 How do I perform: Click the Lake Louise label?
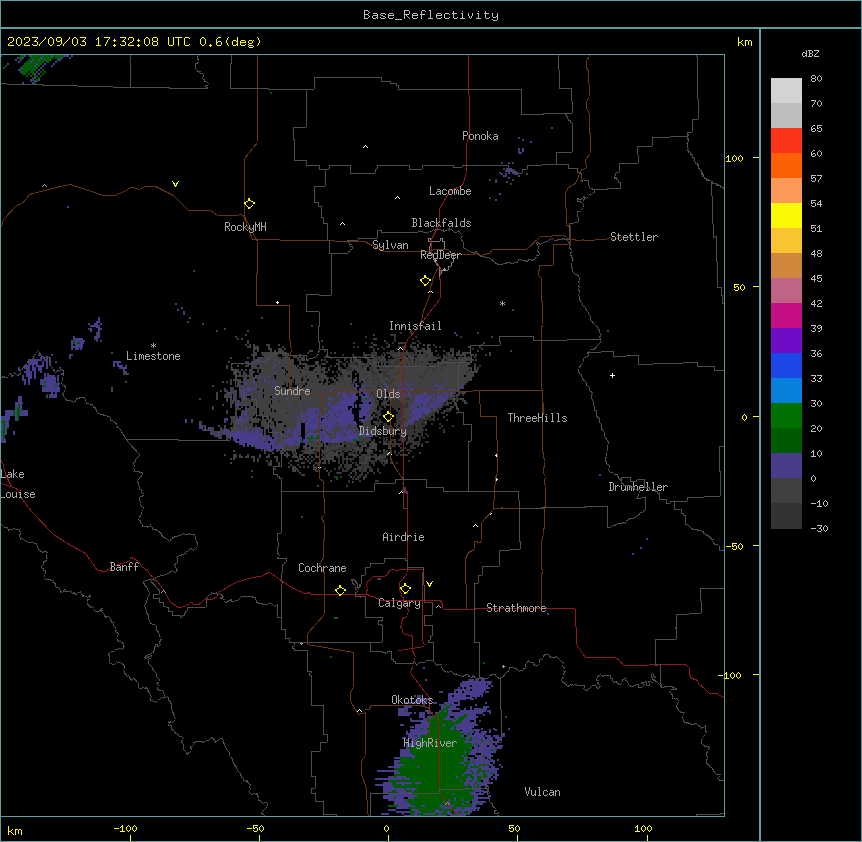coord(18,484)
